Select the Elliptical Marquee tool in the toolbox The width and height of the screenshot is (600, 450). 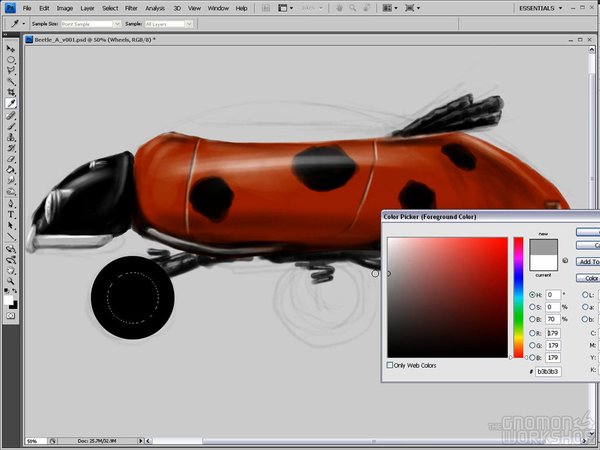[x=11, y=60]
